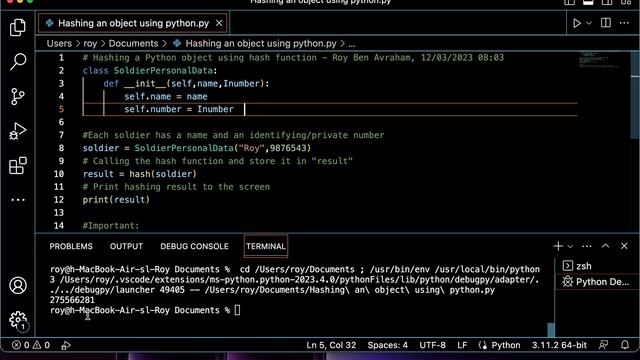Open the Search view icon
Image resolution: width=640 pixels, height=360 pixels.
tap(18, 62)
